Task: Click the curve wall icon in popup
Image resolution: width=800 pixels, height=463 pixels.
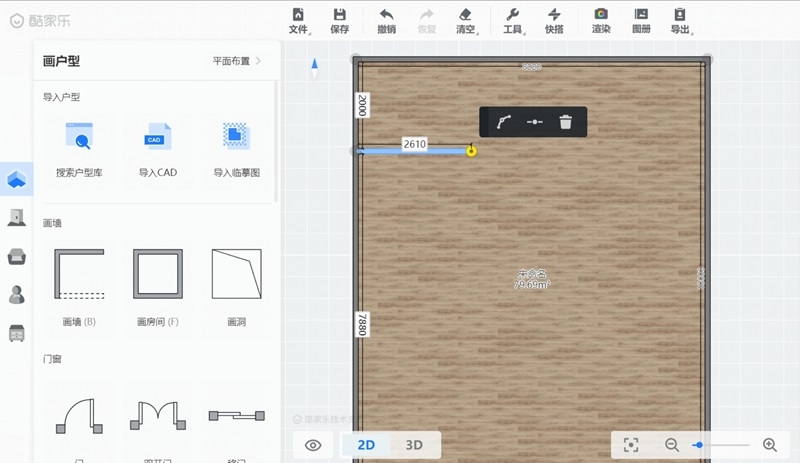Action: (503, 122)
